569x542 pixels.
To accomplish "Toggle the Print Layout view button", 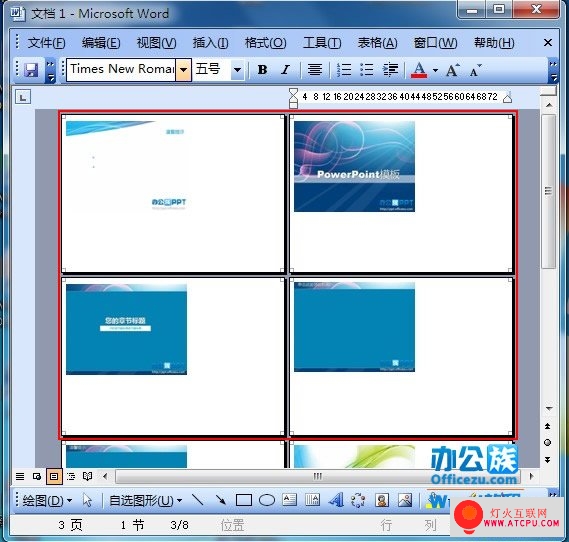I will tap(54, 476).
